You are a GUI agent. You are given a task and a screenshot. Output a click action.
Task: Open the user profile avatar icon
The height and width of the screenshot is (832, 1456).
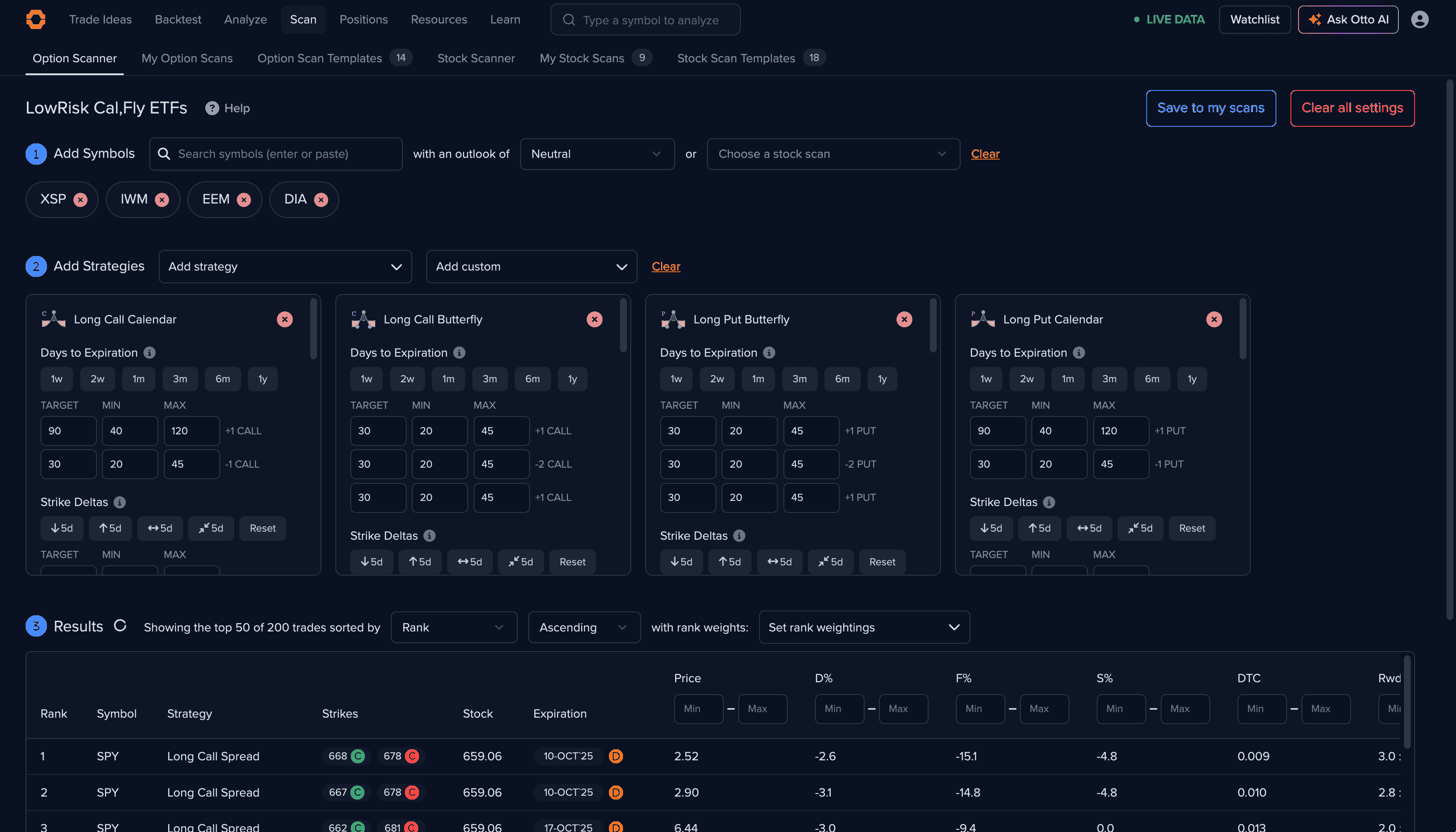(x=1419, y=20)
